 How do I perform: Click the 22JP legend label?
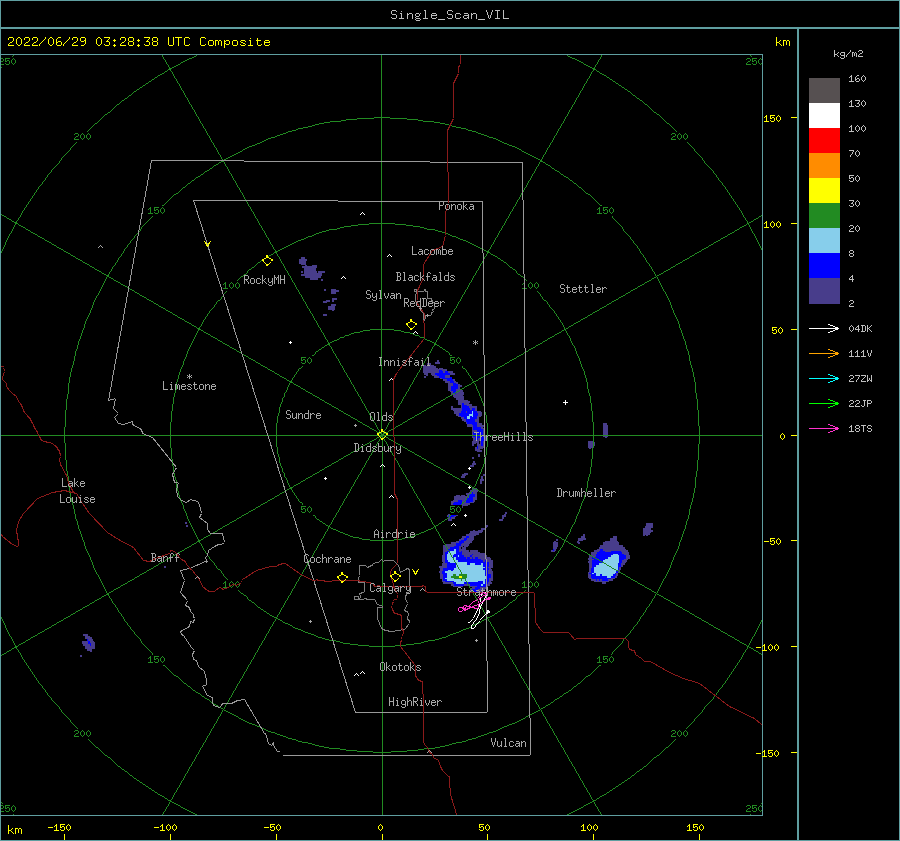(x=860, y=404)
